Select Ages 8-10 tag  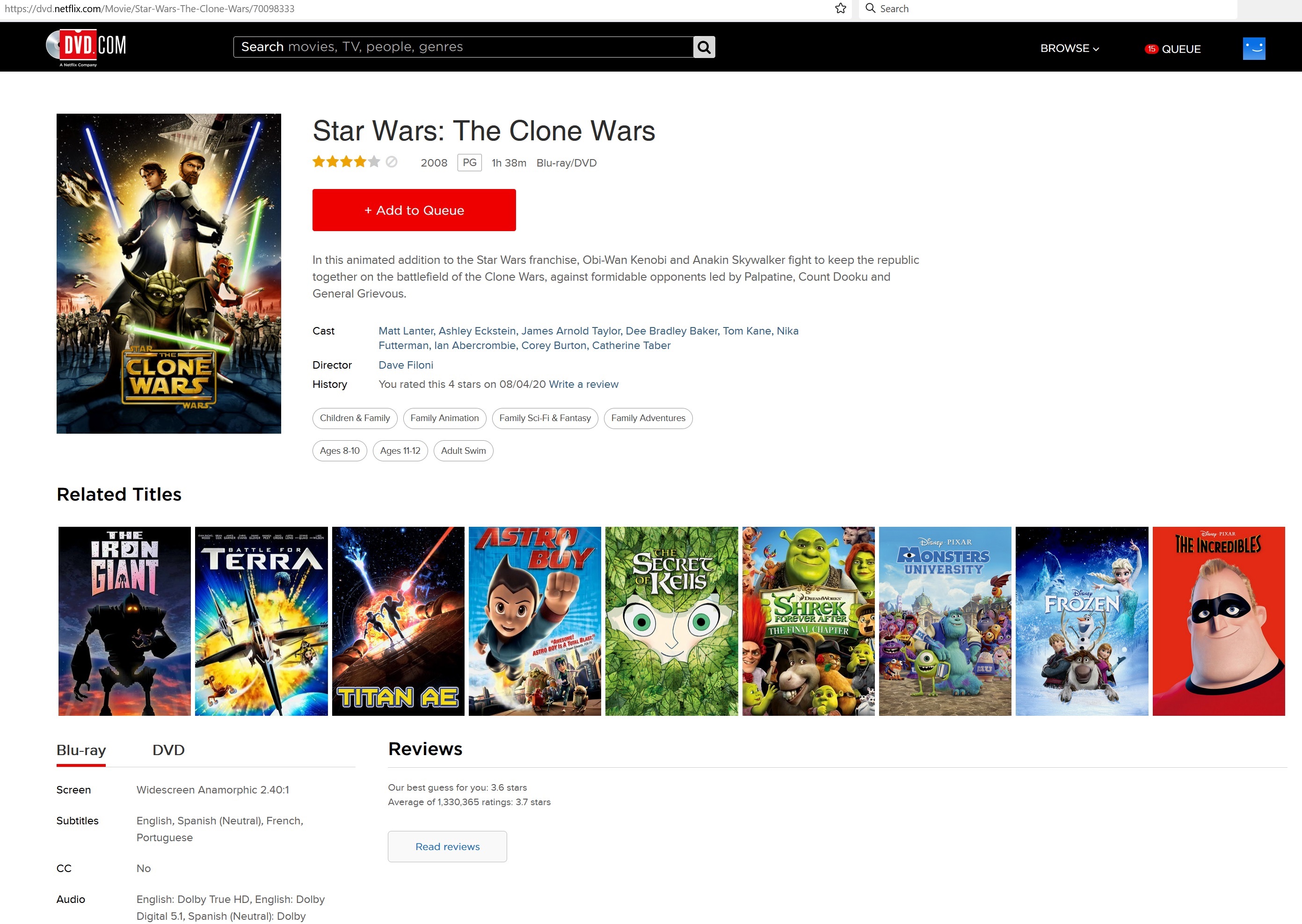click(340, 451)
